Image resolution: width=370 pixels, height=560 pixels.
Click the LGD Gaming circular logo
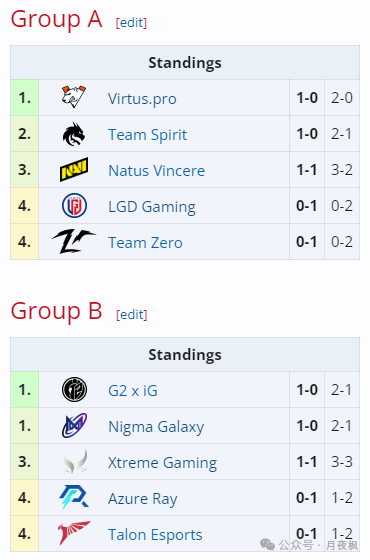click(74, 206)
